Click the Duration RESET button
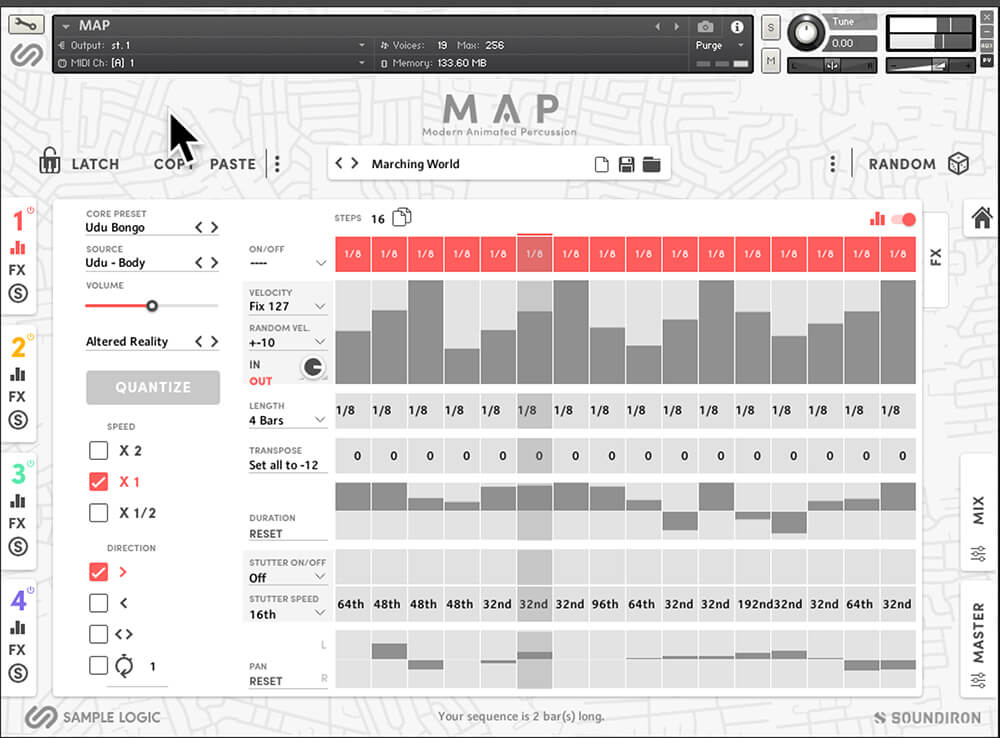This screenshot has height=738, width=1000. pyautogui.click(x=266, y=534)
